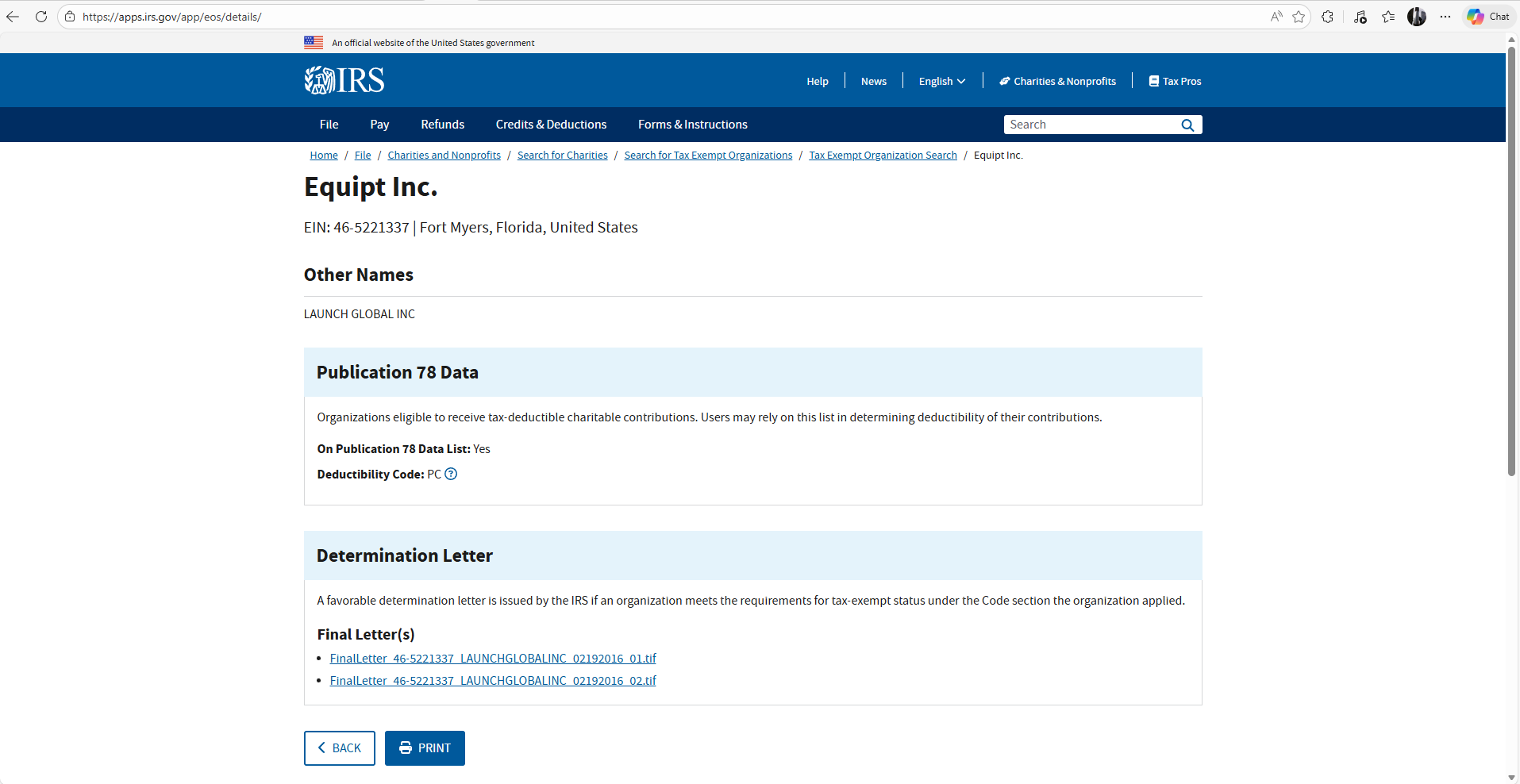This screenshot has width=1520, height=784.
Task: Click the browser back arrow icon
Action: [13, 17]
